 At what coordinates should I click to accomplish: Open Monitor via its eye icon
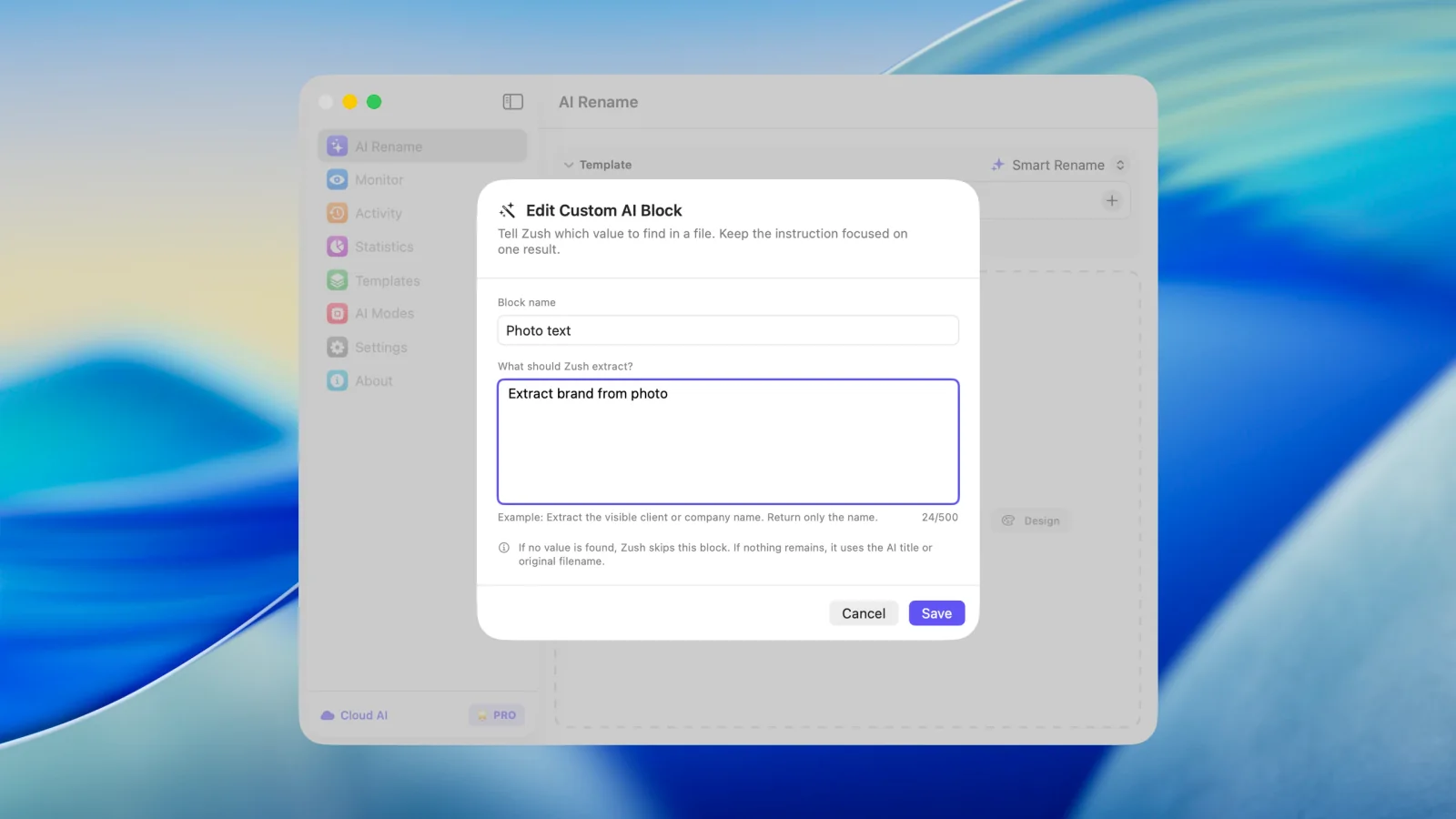(338, 180)
